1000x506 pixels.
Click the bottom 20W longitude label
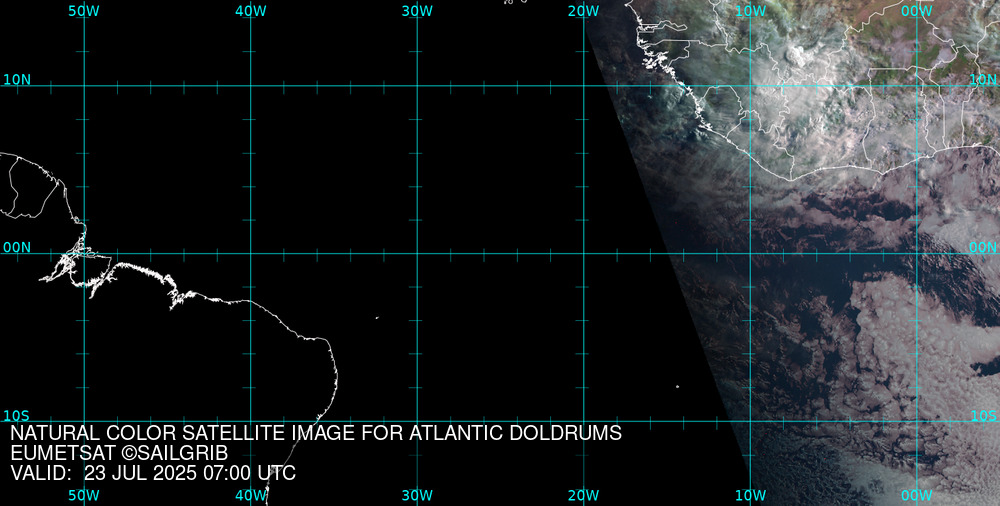[x=584, y=495]
